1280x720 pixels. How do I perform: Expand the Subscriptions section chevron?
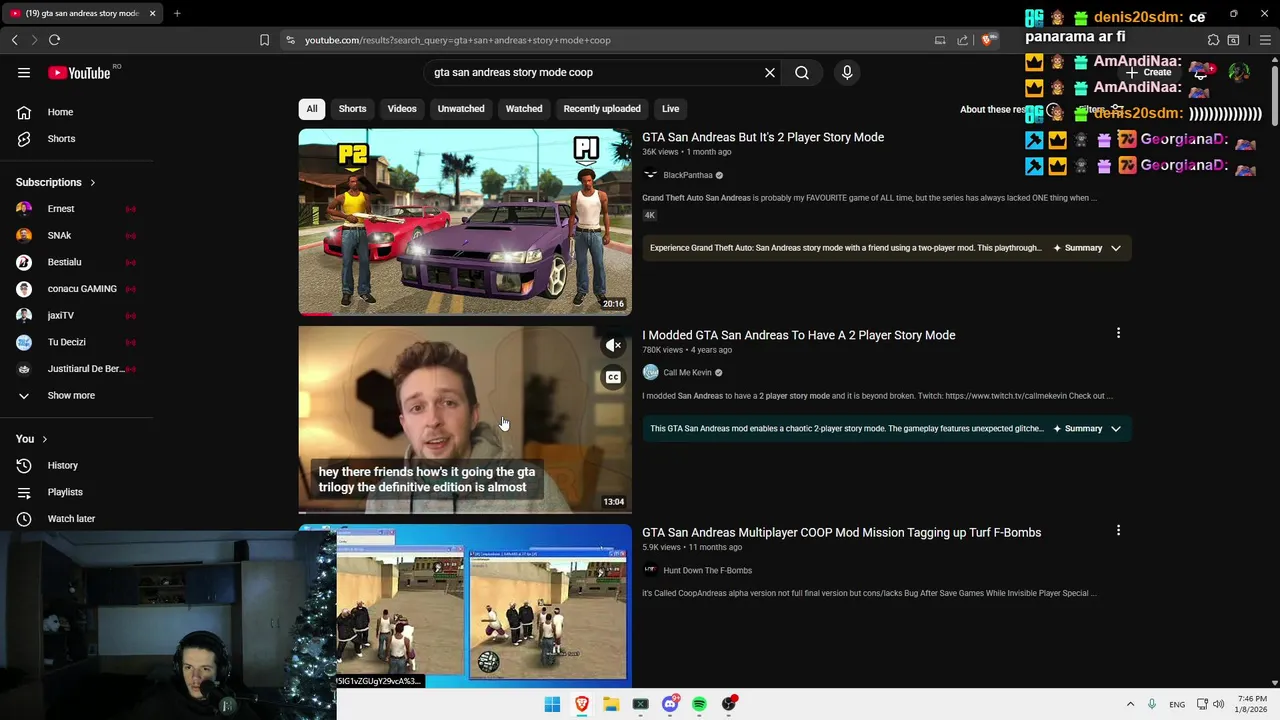point(92,183)
